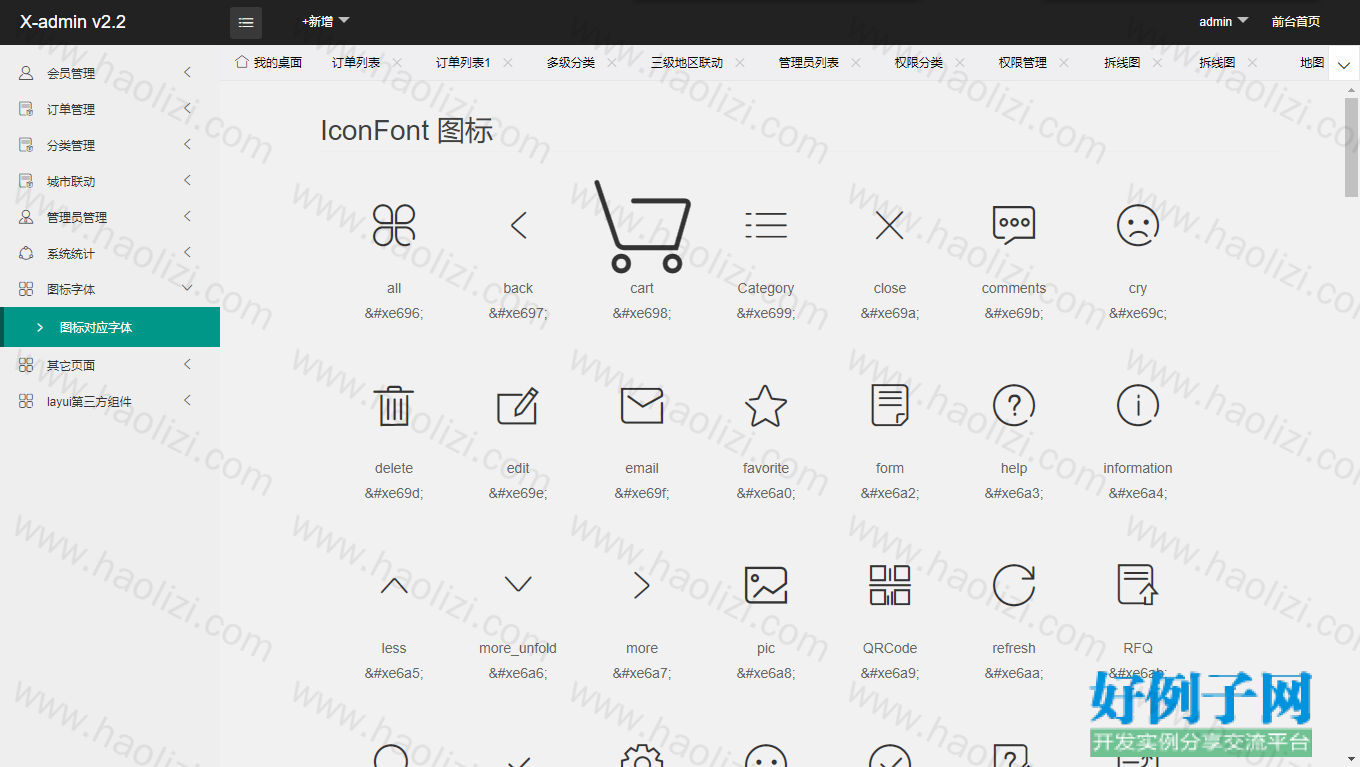Click the form document icon

[x=890, y=405]
